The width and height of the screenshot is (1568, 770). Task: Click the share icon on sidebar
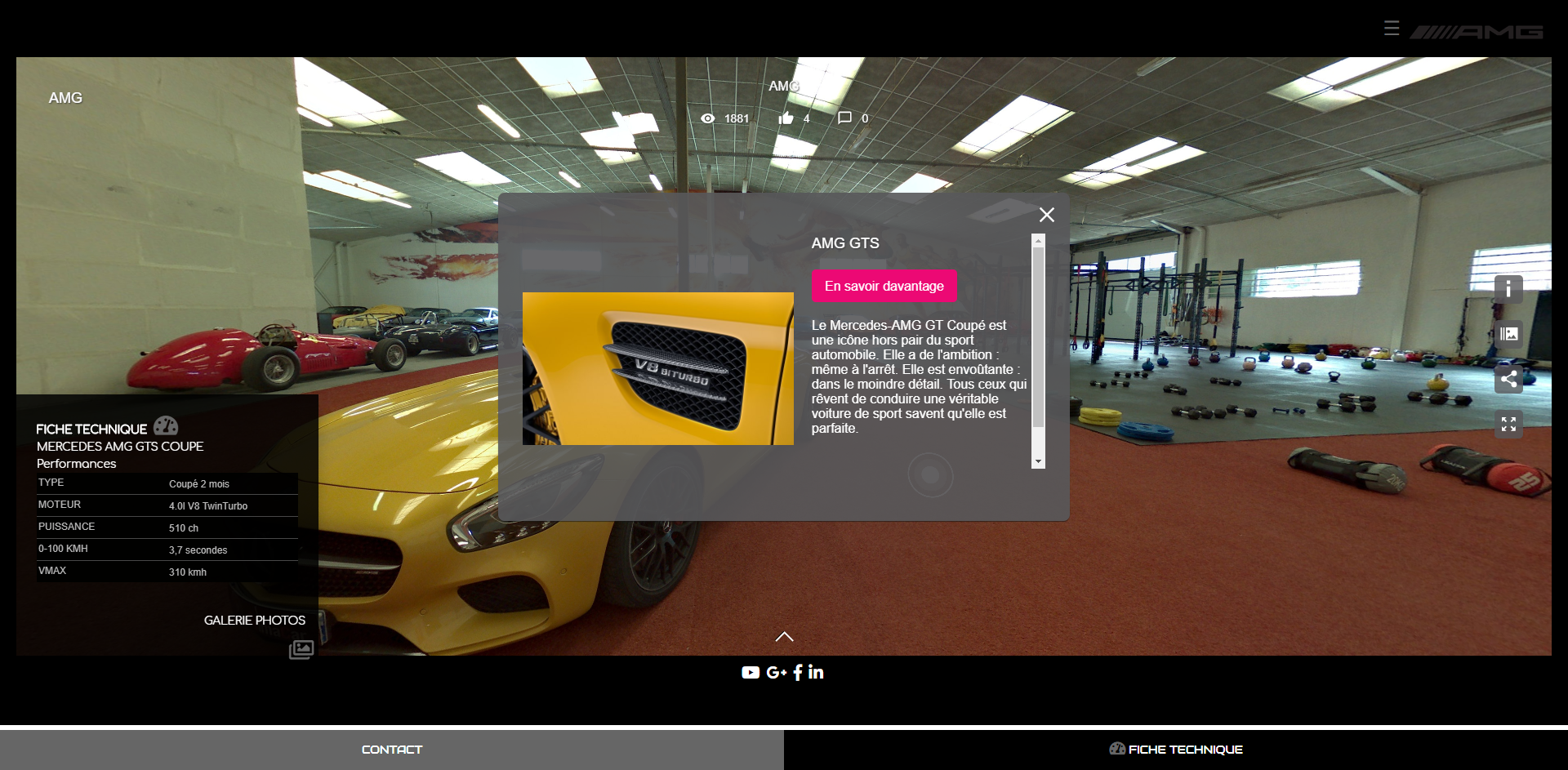tap(1508, 379)
